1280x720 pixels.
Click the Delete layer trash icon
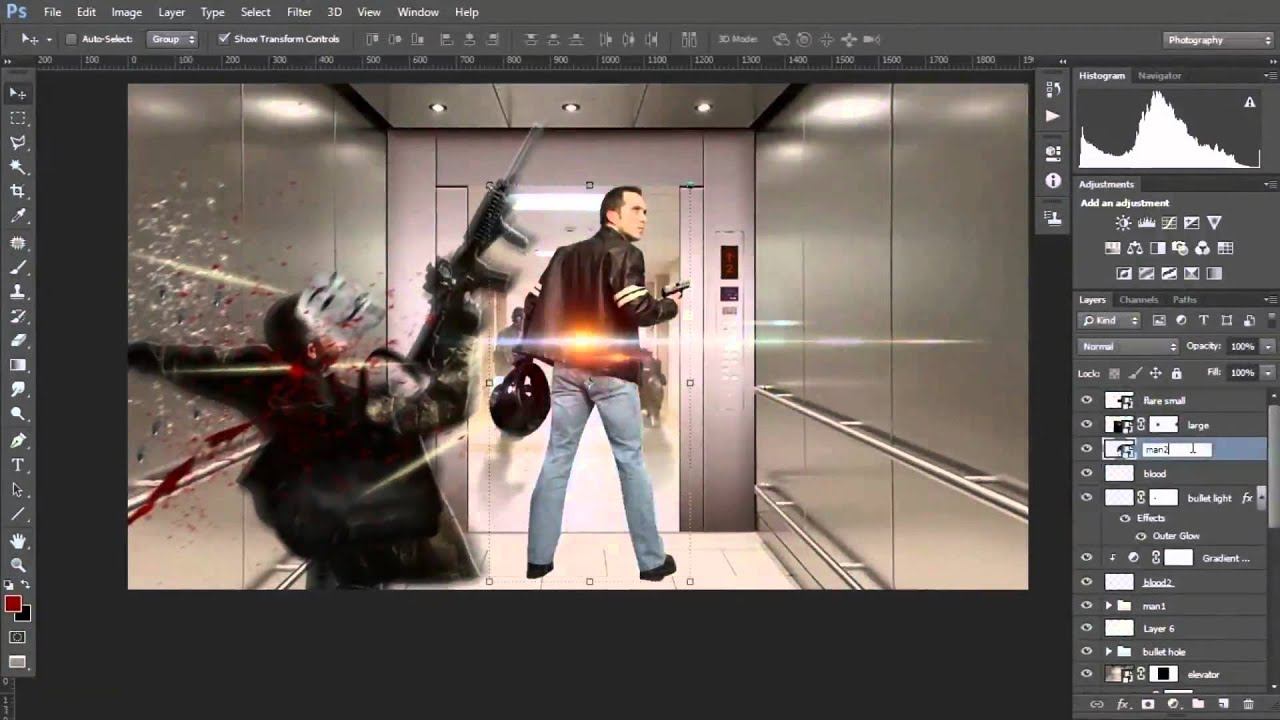click(1249, 704)
